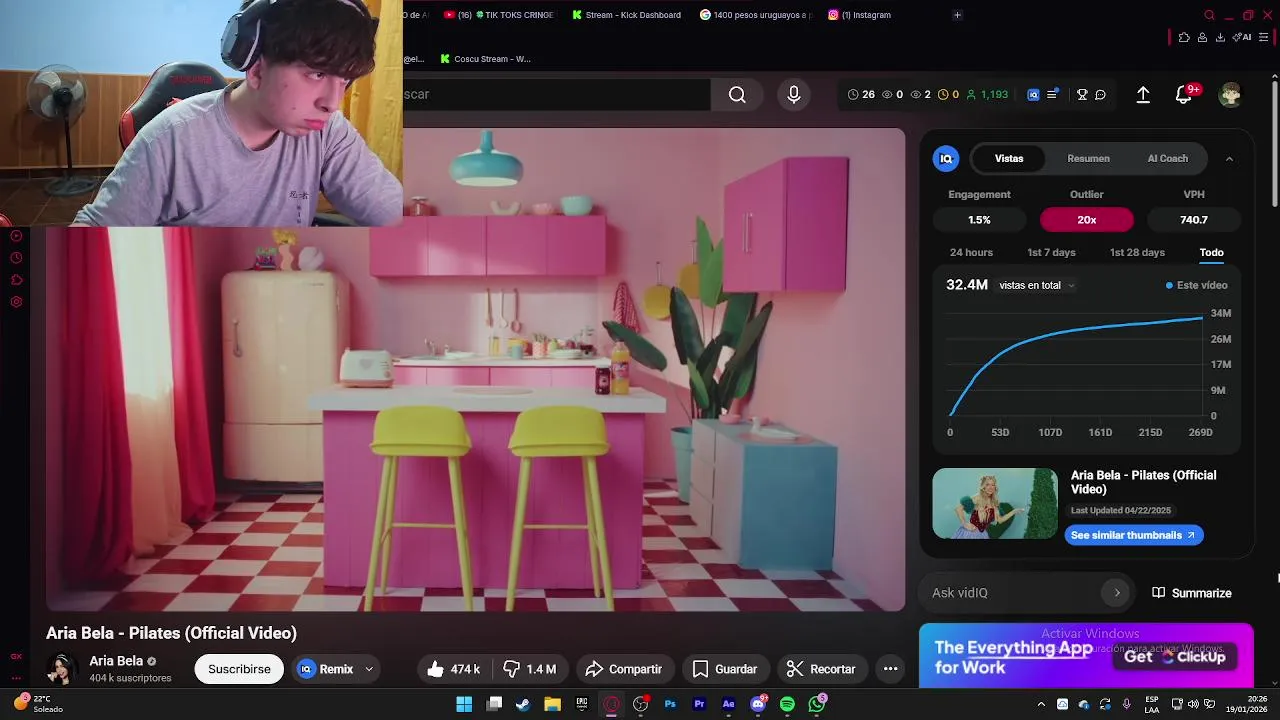Switch to Stream - Kick Dashboard tab
This screenshot has width=1280, height=720.
click(x=626, y=15)
